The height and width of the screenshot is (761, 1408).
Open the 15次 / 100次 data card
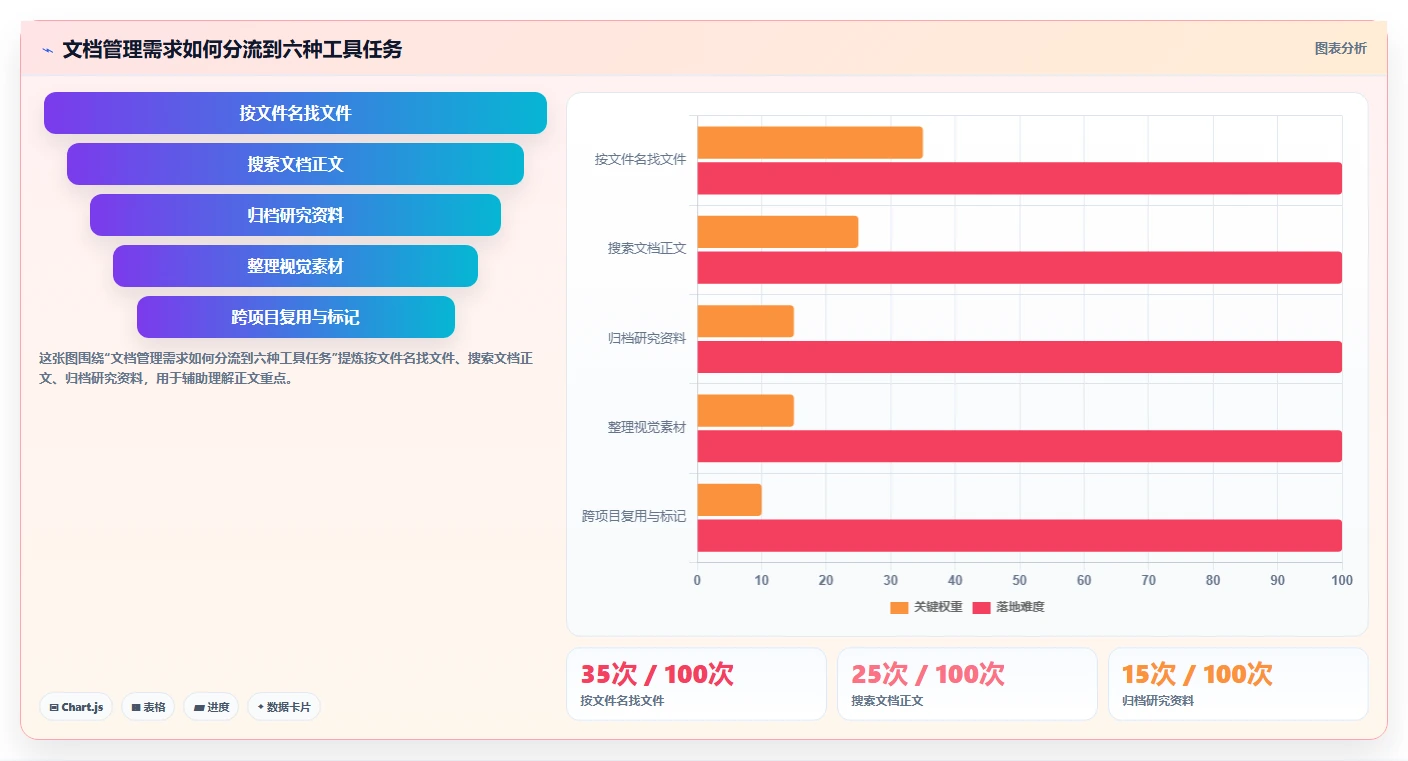(1238, 684)
